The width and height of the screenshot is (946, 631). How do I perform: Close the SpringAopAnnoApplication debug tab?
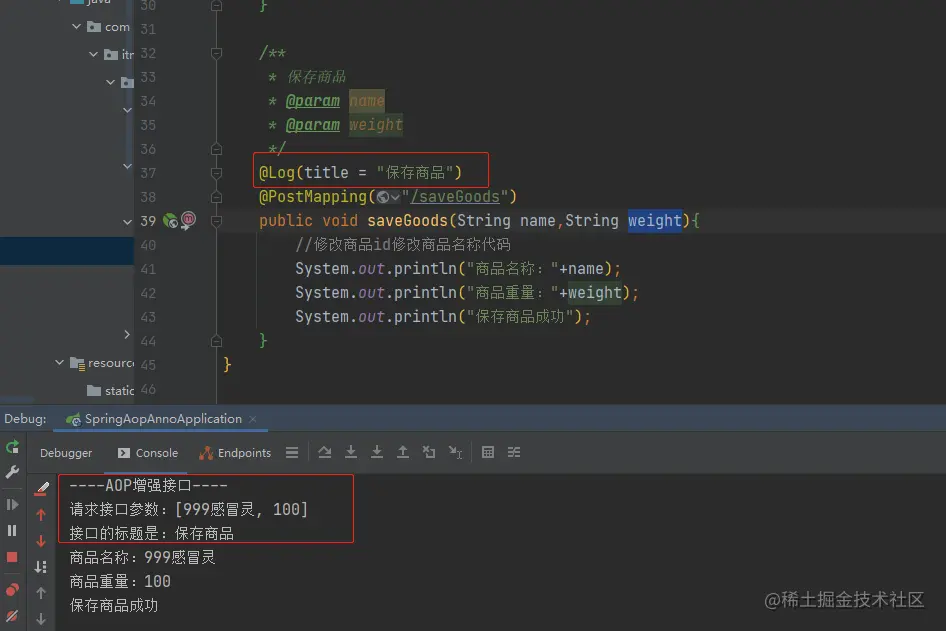(253, 419)
